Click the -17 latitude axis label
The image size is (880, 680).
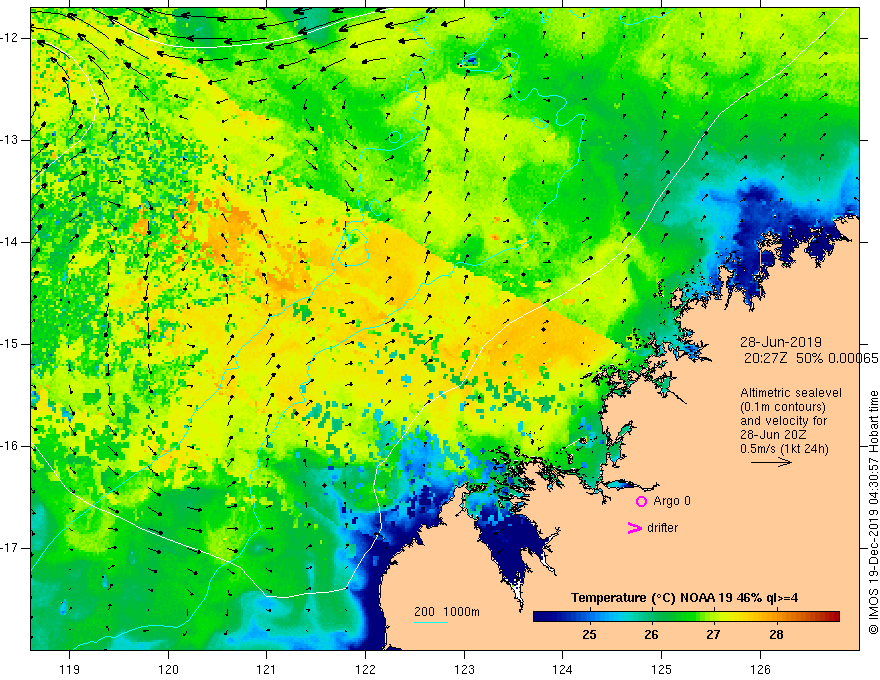tap(11, 548)
